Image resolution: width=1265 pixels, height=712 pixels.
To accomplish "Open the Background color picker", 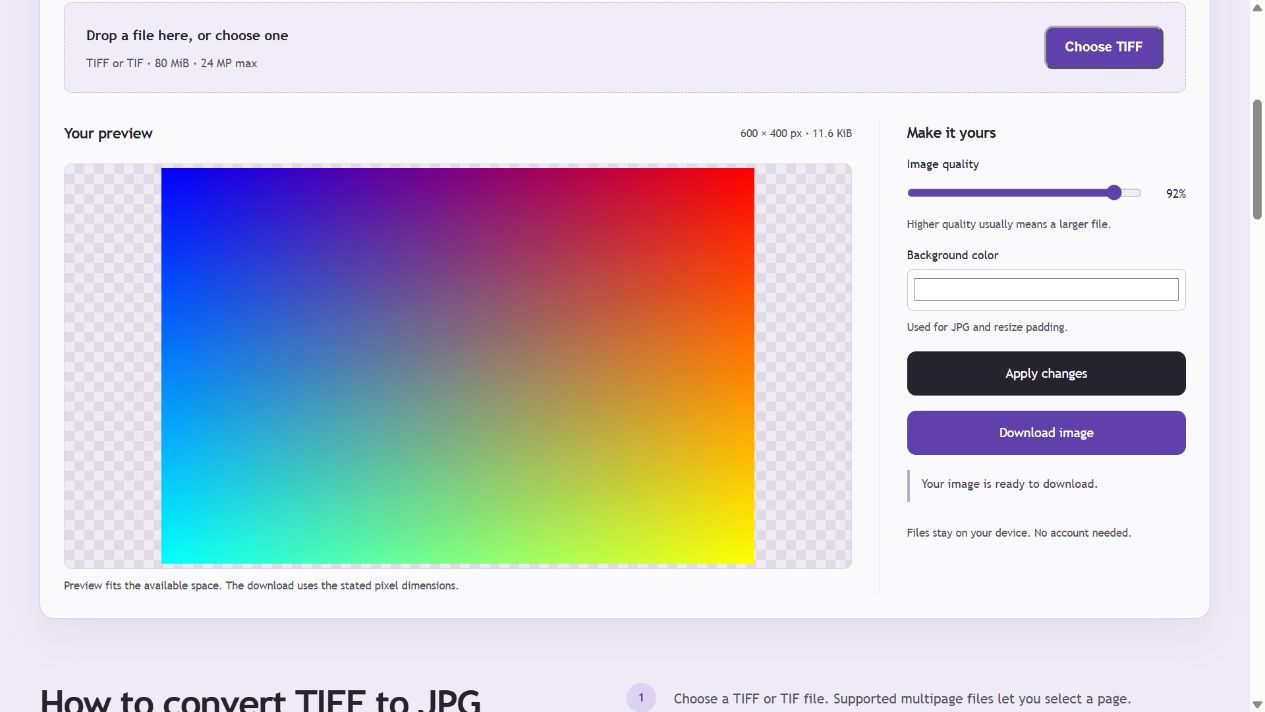I will pyautogui.click(x=1046, y=290).
